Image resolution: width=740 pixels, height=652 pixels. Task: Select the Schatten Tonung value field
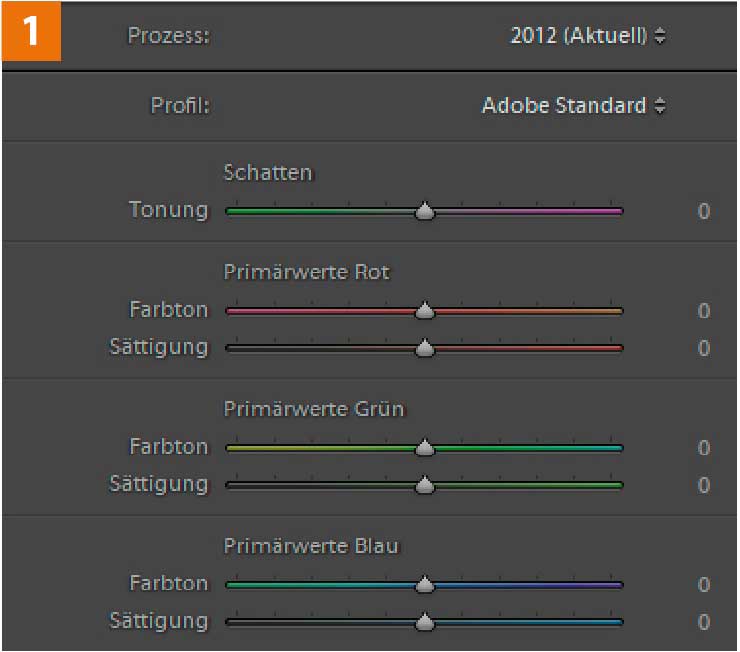[x=704, y=211]
